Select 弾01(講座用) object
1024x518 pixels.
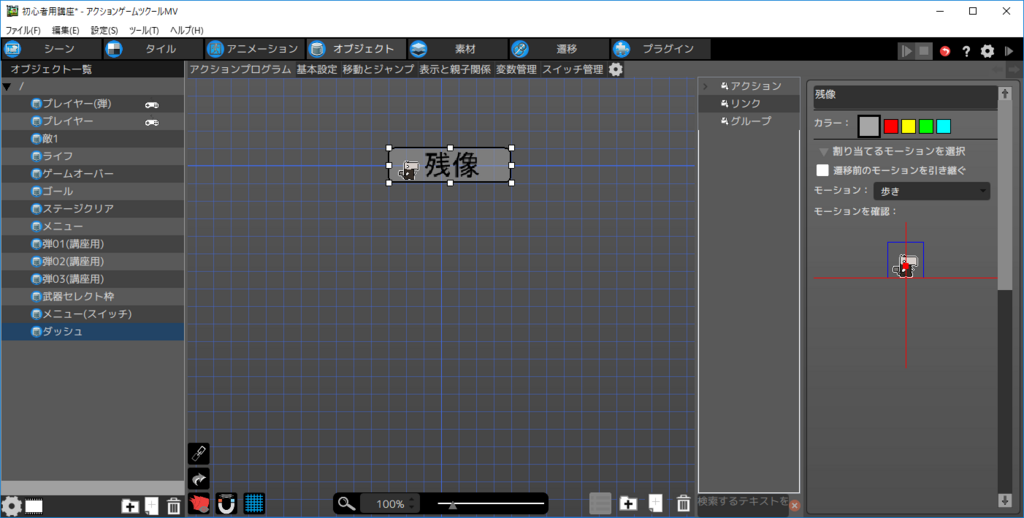point(93,244)
